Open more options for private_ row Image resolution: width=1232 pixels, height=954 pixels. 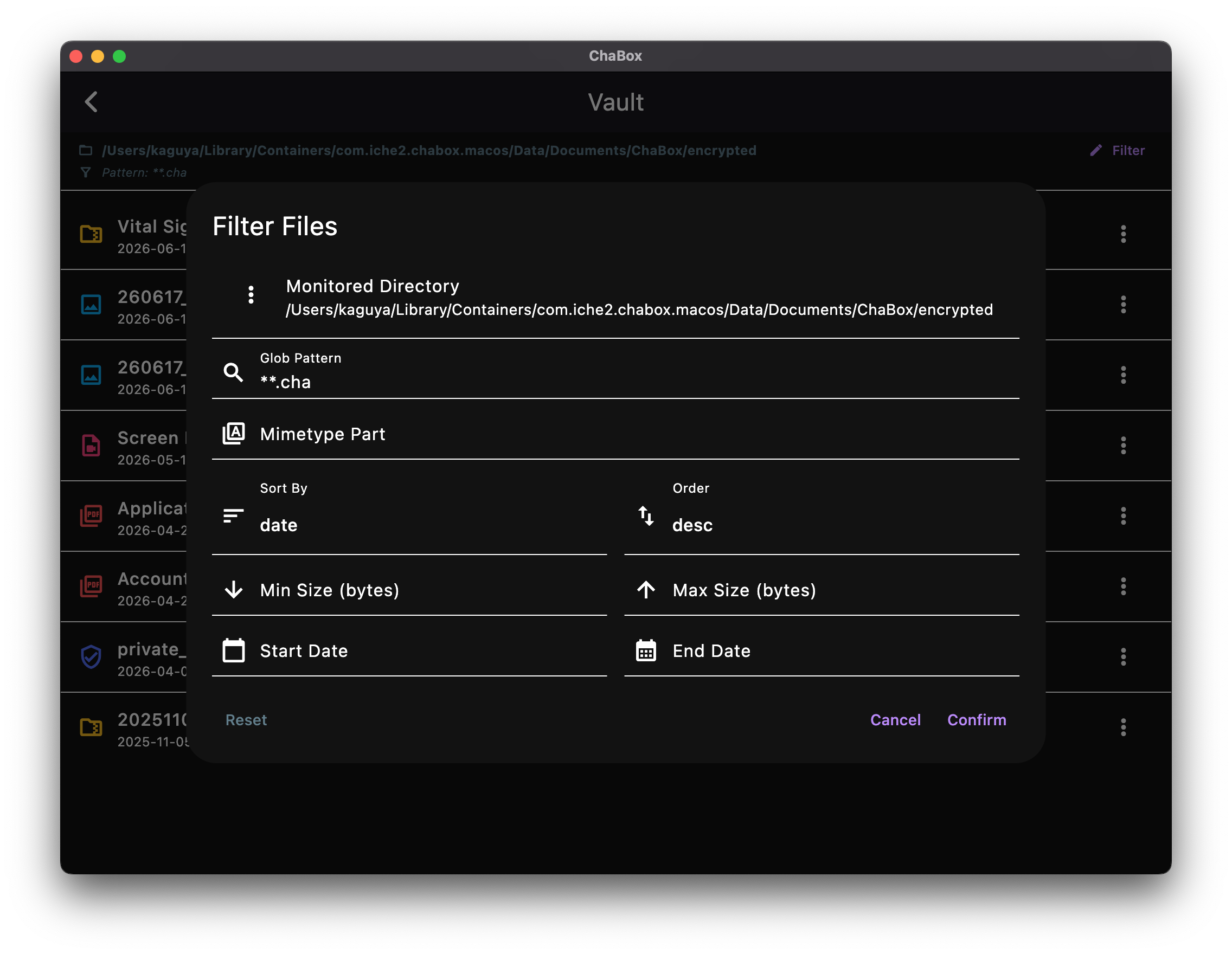pyautogui.click(x=1123, y=657)
